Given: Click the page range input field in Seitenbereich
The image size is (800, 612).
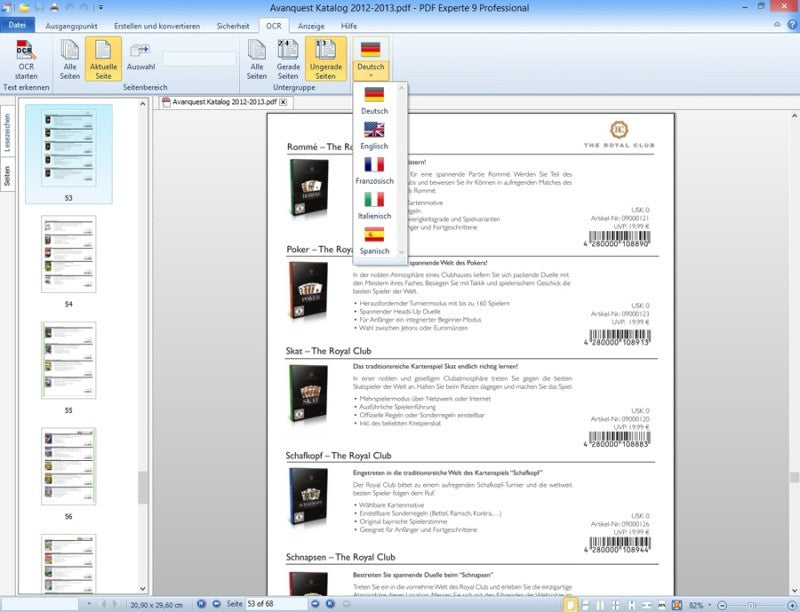Looking at the screenshot, I should tap(199, 58).
